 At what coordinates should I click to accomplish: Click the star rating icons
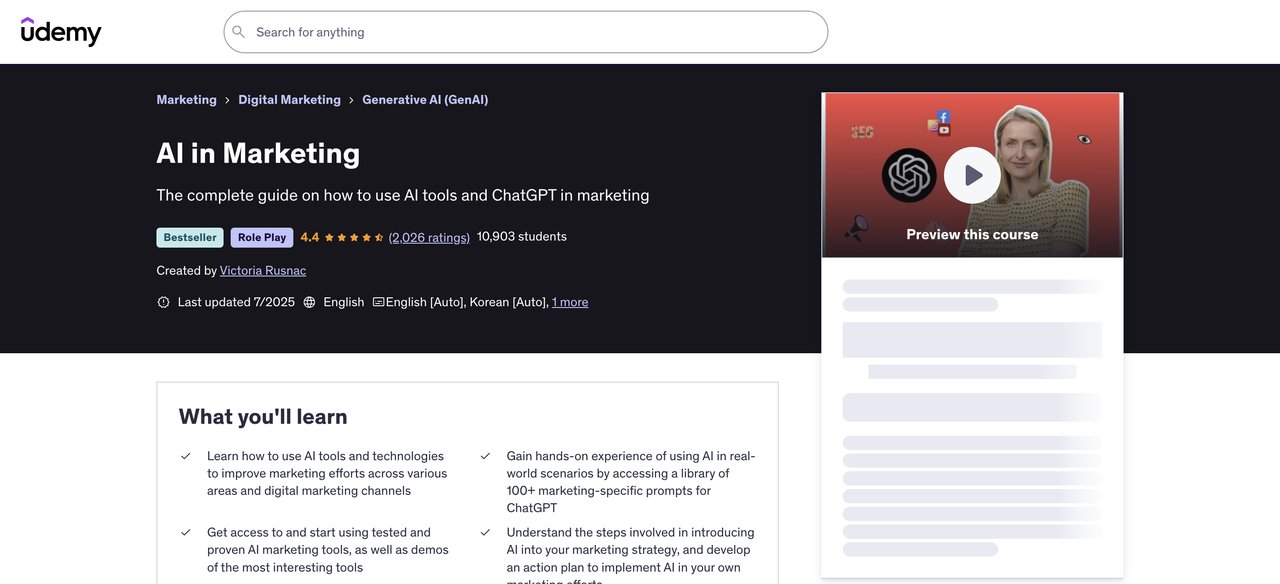pos(354,237)
